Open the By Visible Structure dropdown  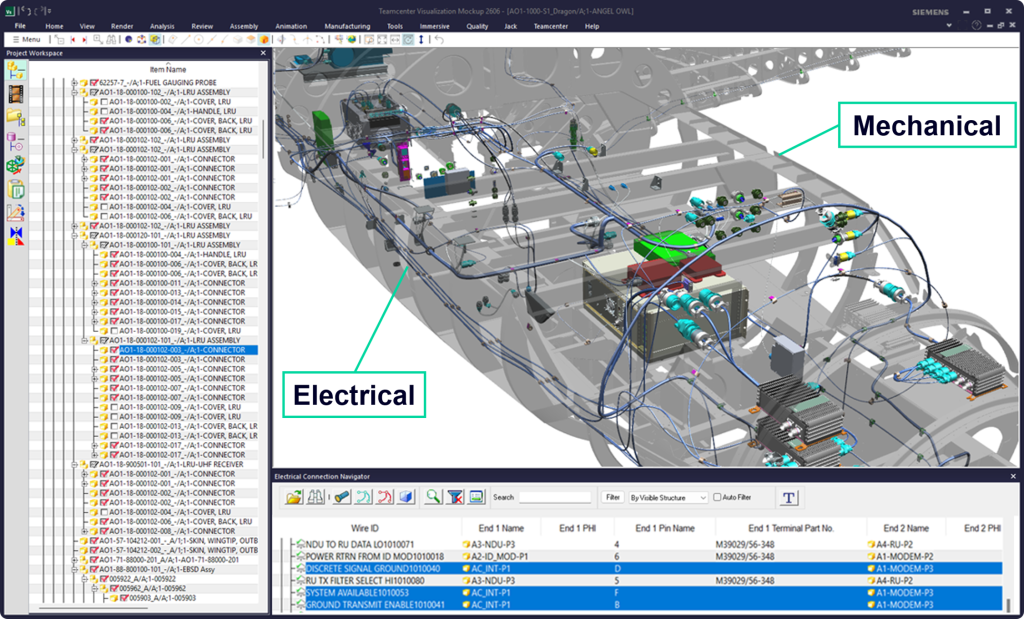pyautogui.click(x=668, y=498)
